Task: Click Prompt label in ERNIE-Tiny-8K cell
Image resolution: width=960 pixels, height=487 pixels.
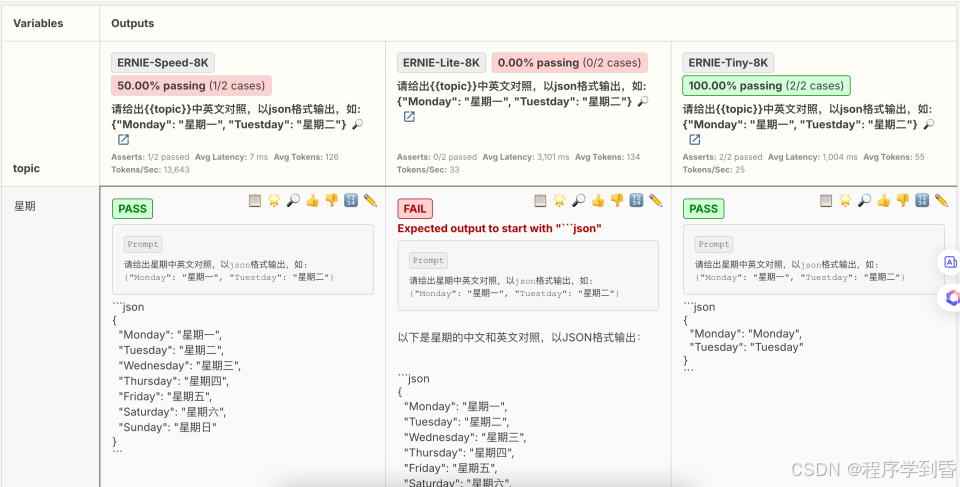Action: 714,244
